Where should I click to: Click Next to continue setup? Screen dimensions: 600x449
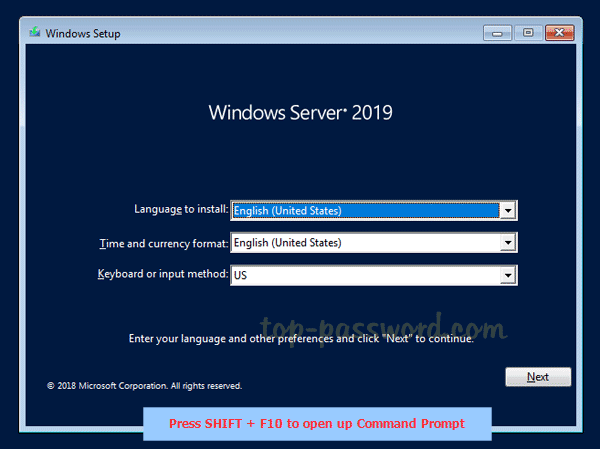tap(538, 377)
